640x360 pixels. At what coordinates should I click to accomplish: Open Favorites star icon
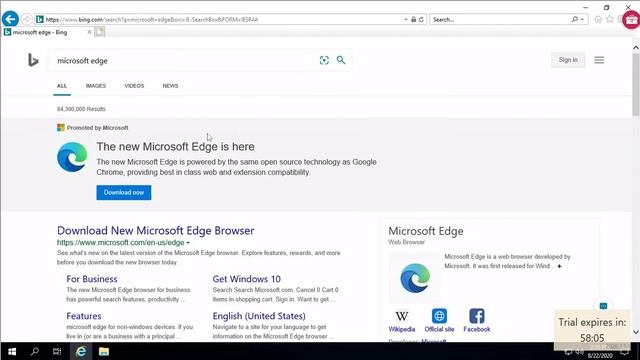pyautogui.click(x=610, y=19)
